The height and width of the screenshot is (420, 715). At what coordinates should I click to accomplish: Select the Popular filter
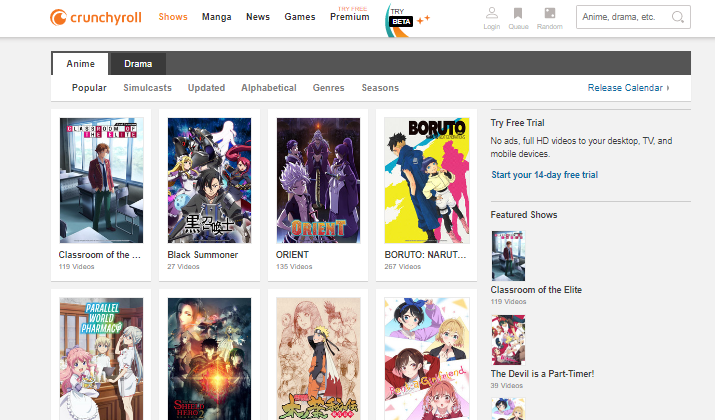(89, 88)
